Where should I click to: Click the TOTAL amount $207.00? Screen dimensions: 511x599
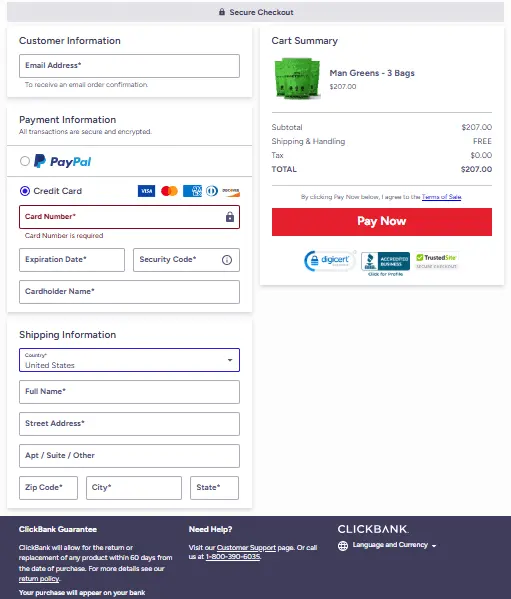476,169
